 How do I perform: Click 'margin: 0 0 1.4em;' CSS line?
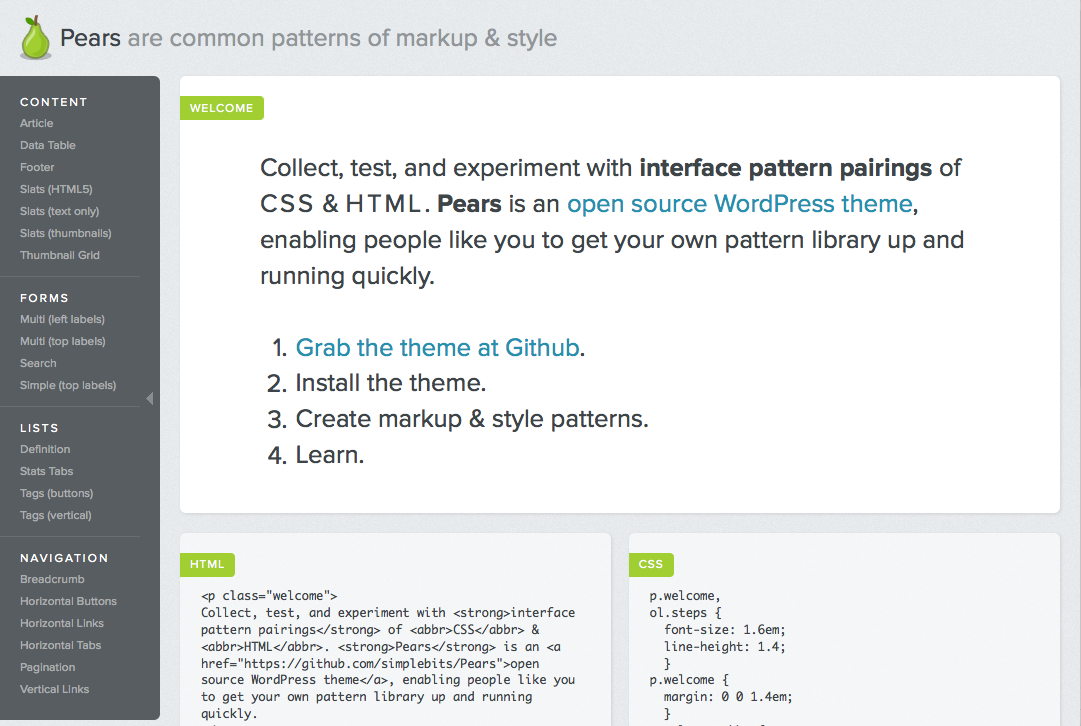click(728, 697)
